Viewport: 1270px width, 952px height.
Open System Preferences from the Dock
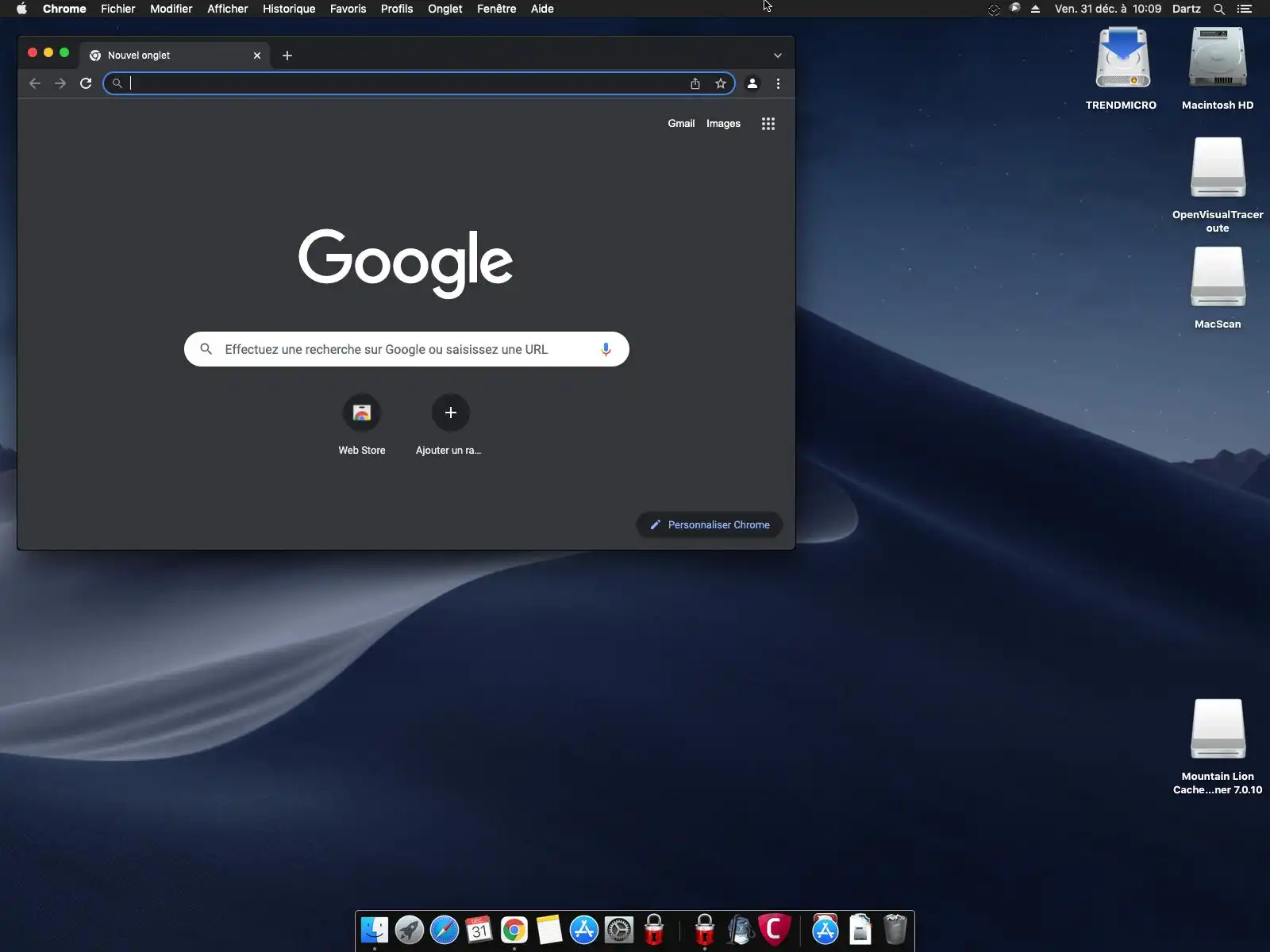pyautogui.click(x=619, y=930)
